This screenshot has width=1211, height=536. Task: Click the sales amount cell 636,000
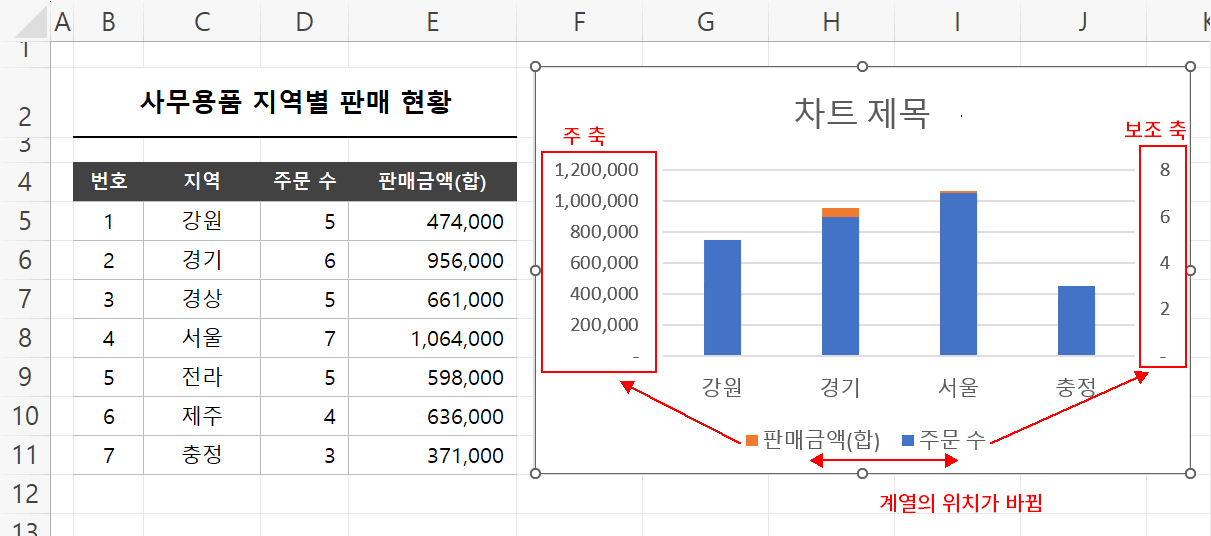432,416
